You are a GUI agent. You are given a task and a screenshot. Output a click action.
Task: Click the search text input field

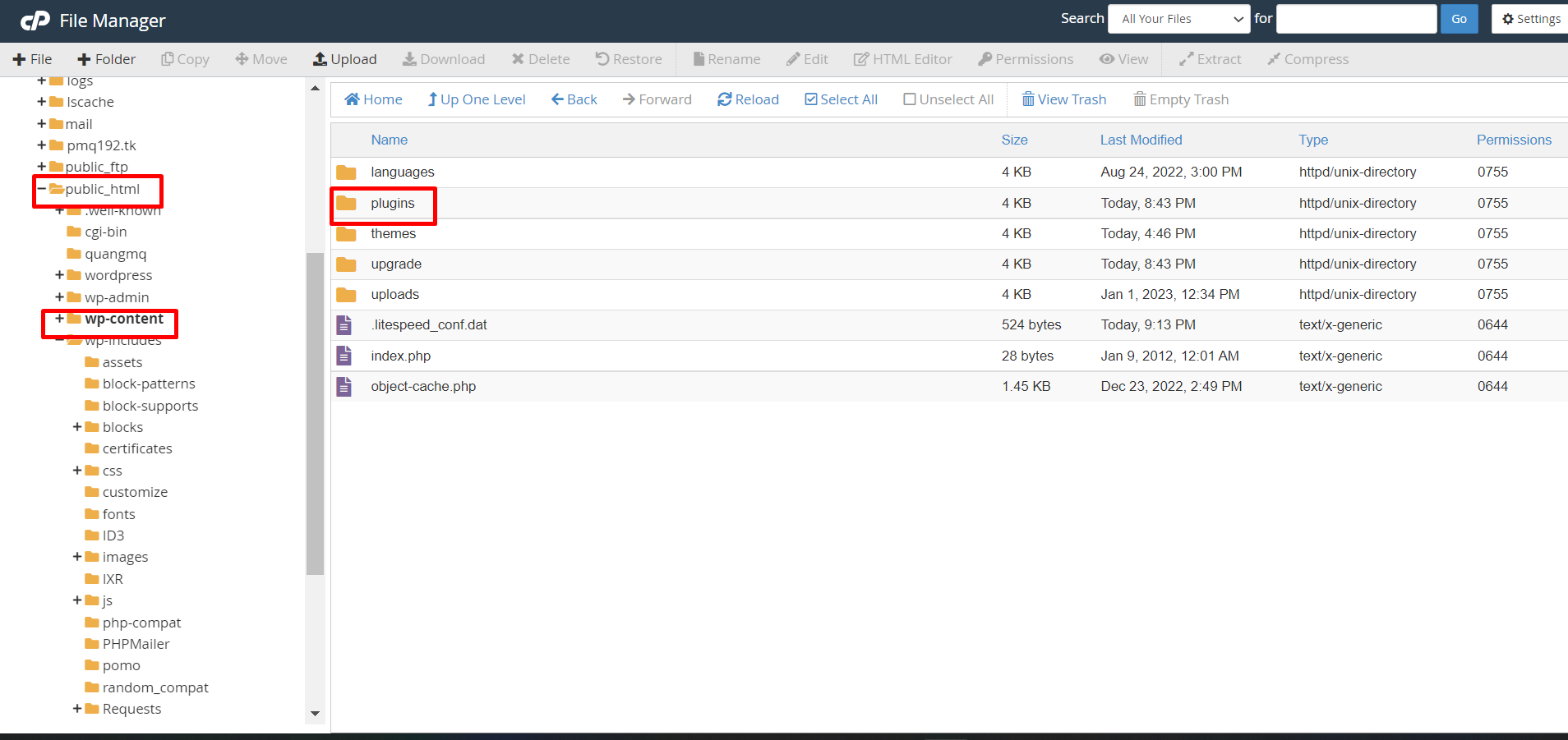tap(1356, 19)
